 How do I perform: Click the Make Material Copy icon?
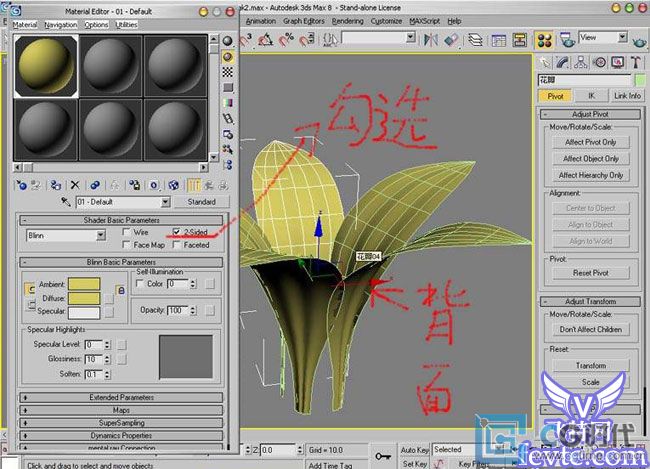pos(95,185)
